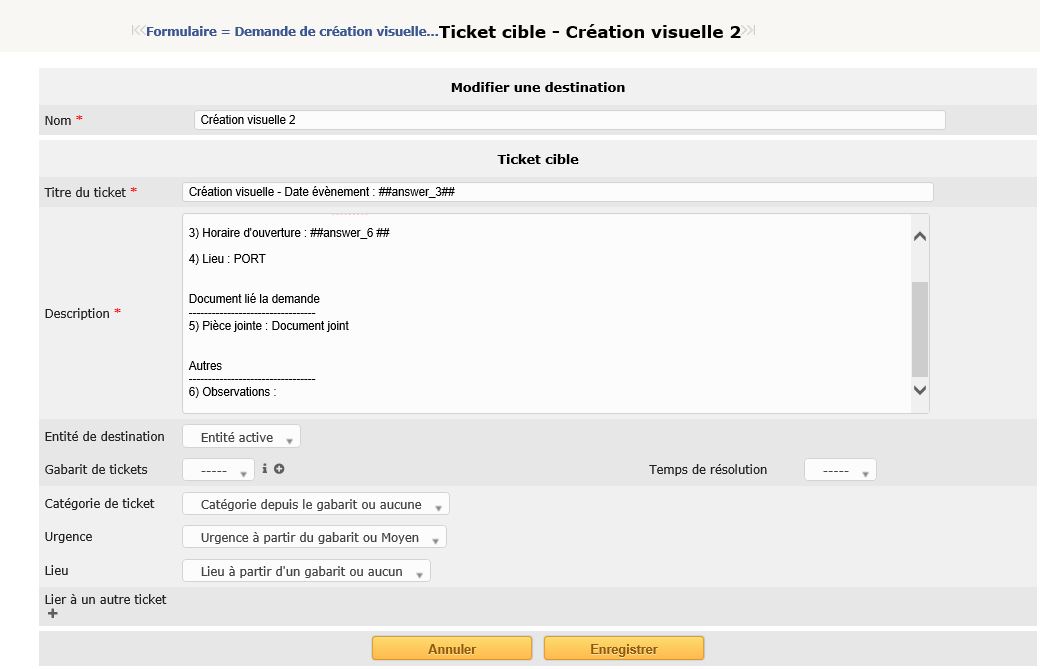Click the plus icon to add a ticket template
1040x669 pixels.
point(278,468)
